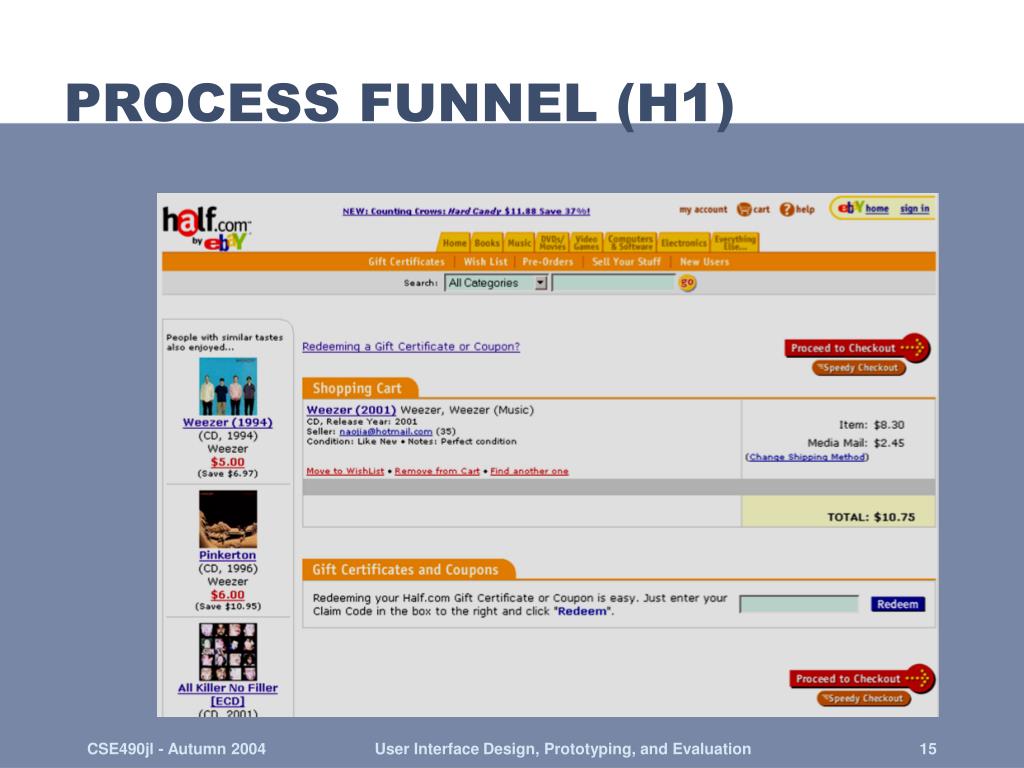Open the Books tab
This screenshot has width=1024, height=768.
pyautogui.click(x=487, y=243)
